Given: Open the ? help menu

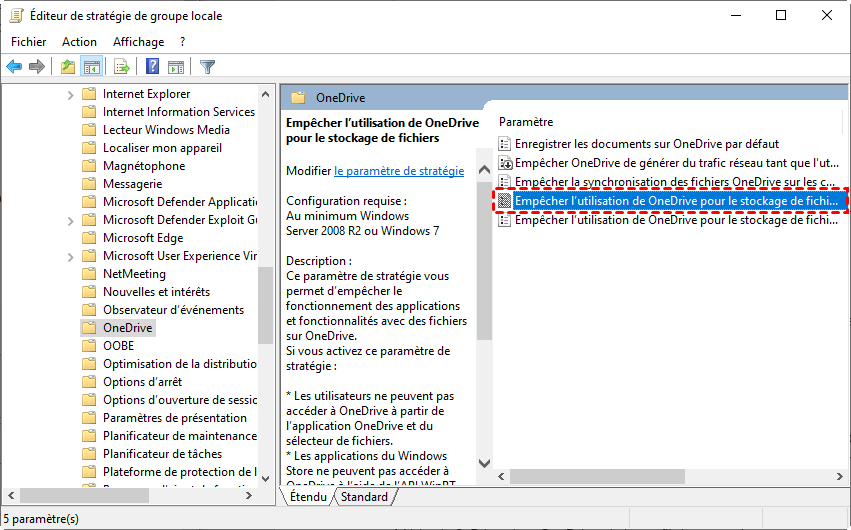Looking at the screenshot, I should [x=182, y=42].
